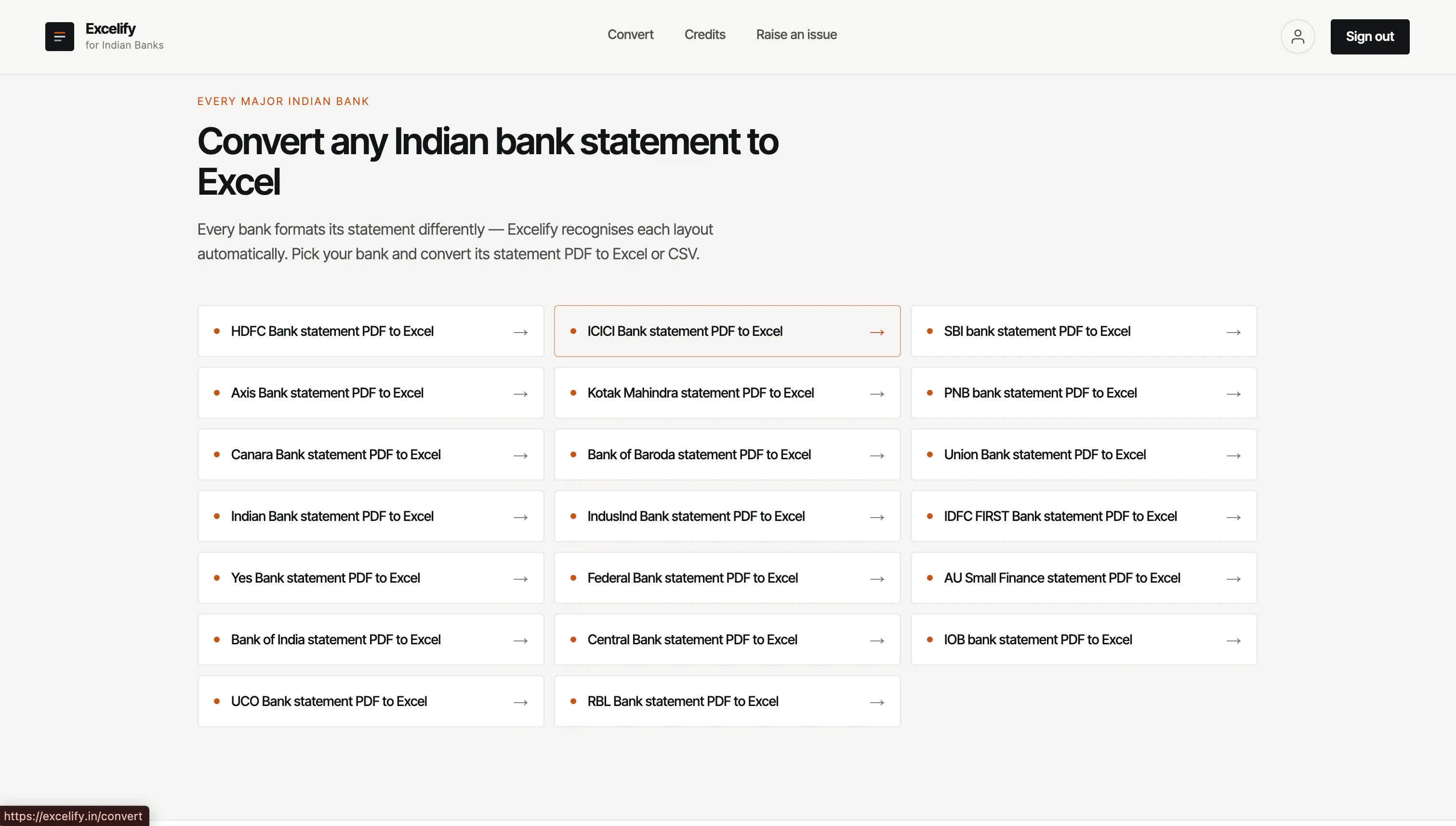Click arrow on ICICI Bank statement card
Viewport: 1456px width, 826px height.
pyautogui.click(x=877, y=332)
